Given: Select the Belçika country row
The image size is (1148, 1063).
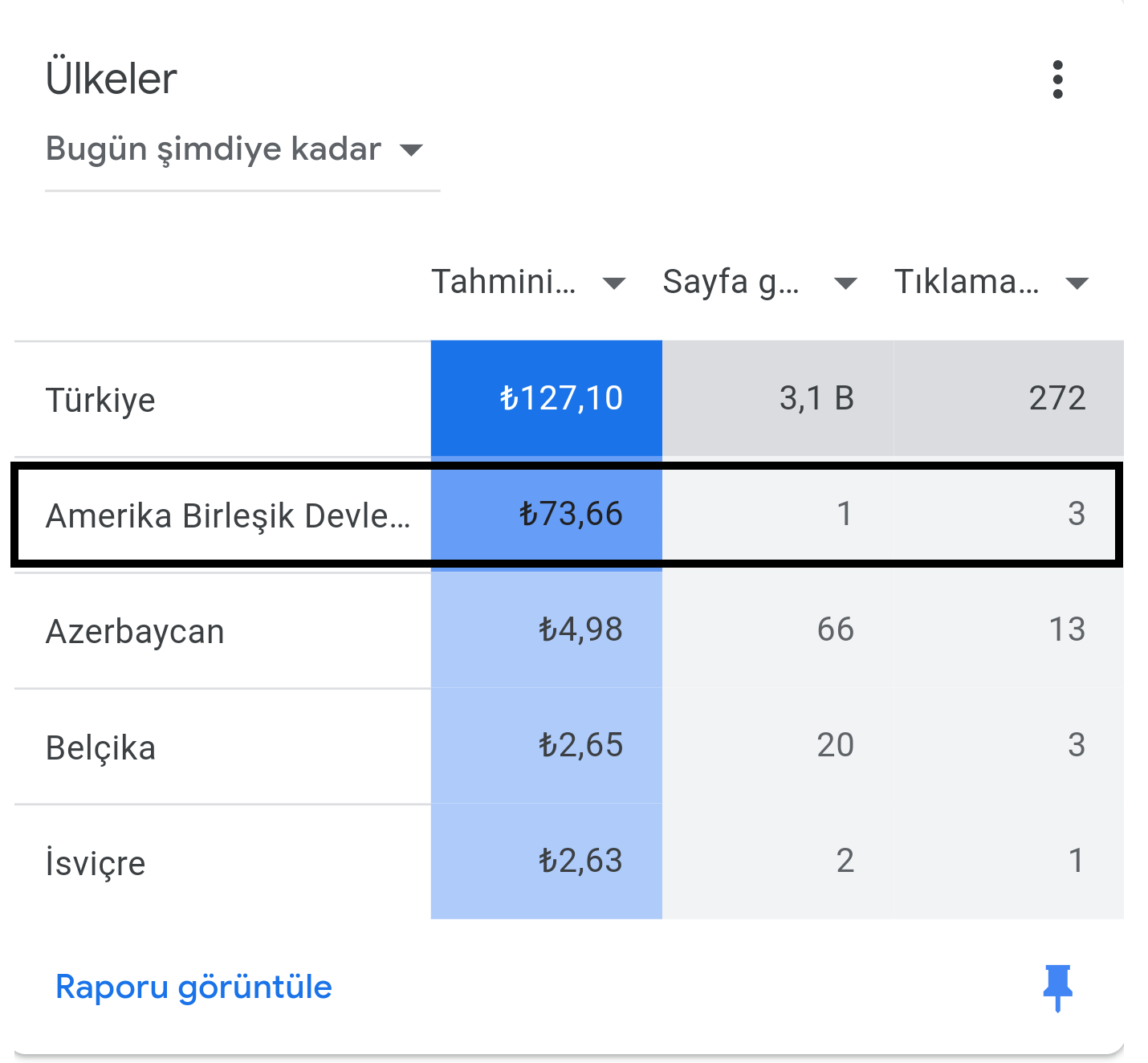Looking at the screenshot, I should 568,746.
